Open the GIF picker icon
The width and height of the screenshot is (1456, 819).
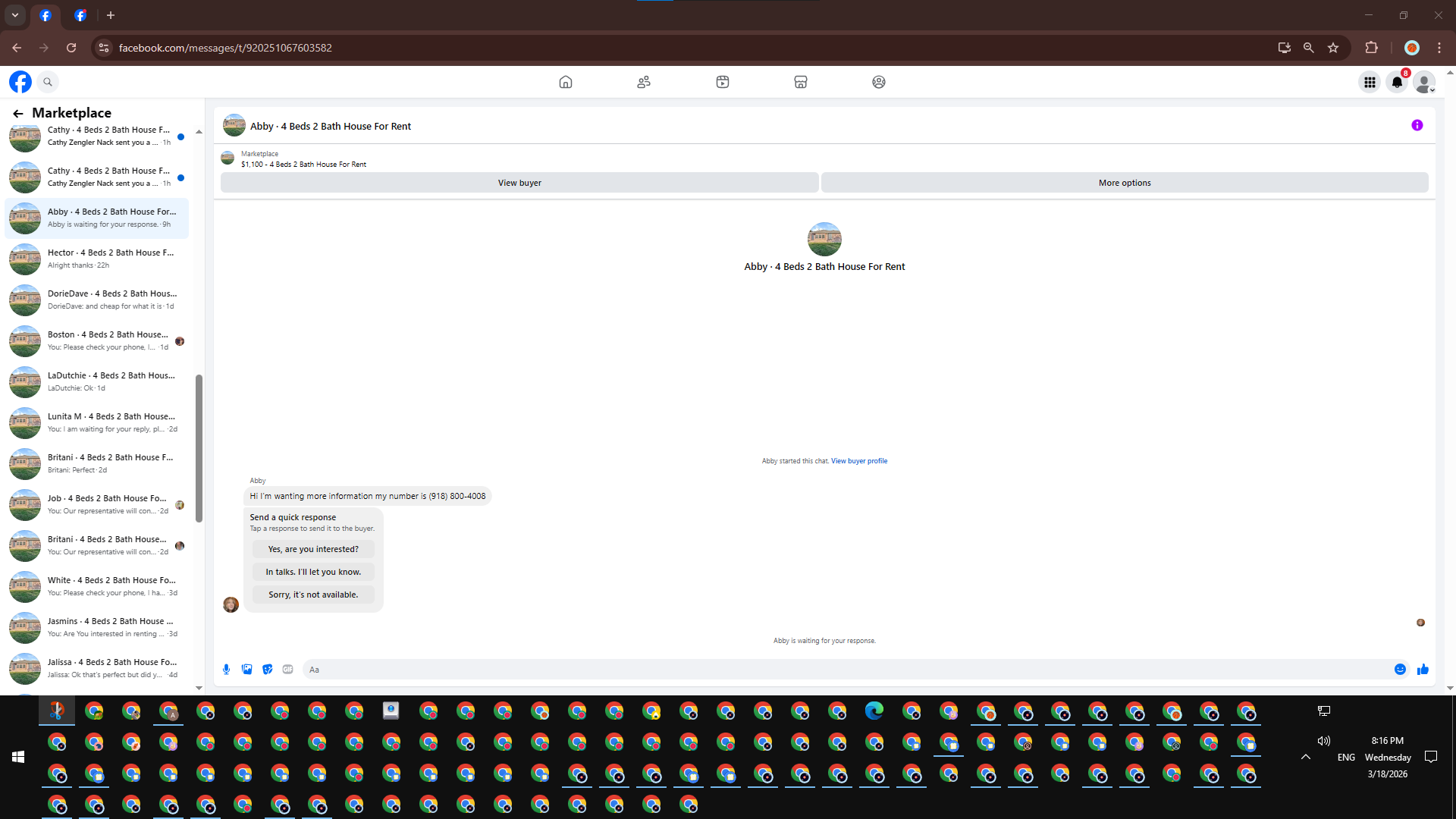tap(287, 669)
